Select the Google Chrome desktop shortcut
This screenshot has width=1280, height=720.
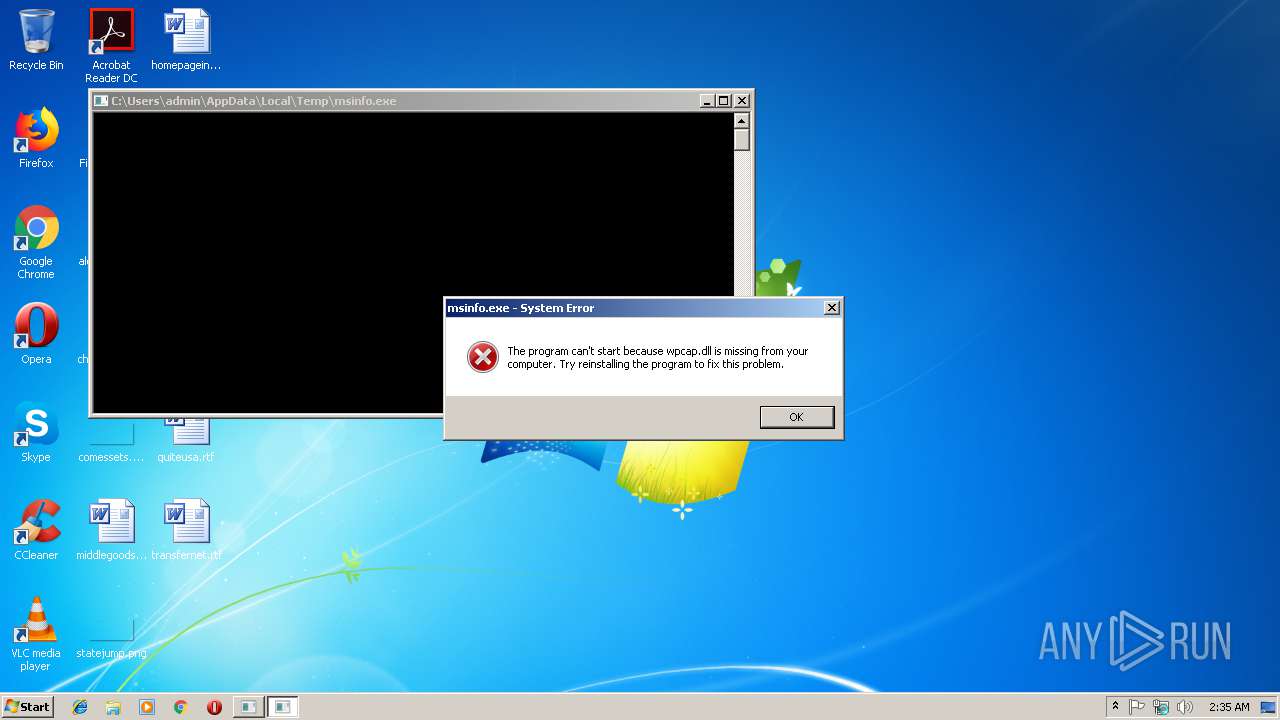pos(36,243)
